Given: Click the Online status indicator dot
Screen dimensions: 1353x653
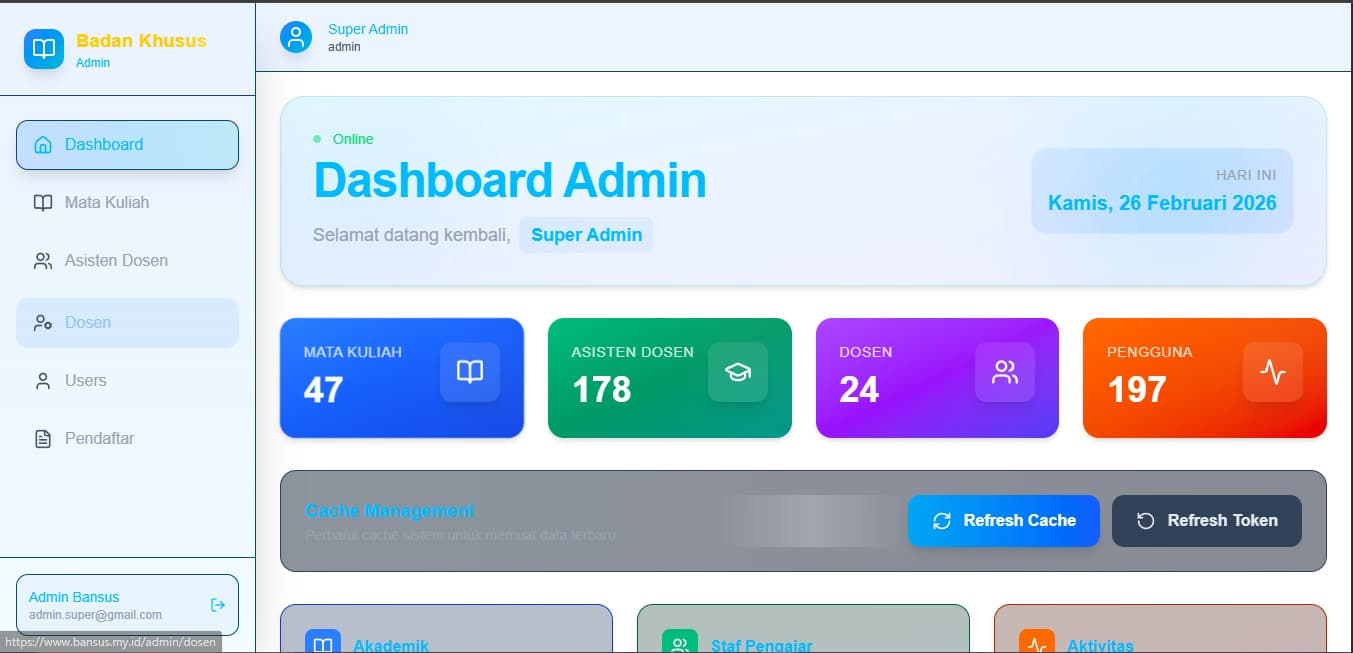Looking at the screenshot, I should point(316,139).
